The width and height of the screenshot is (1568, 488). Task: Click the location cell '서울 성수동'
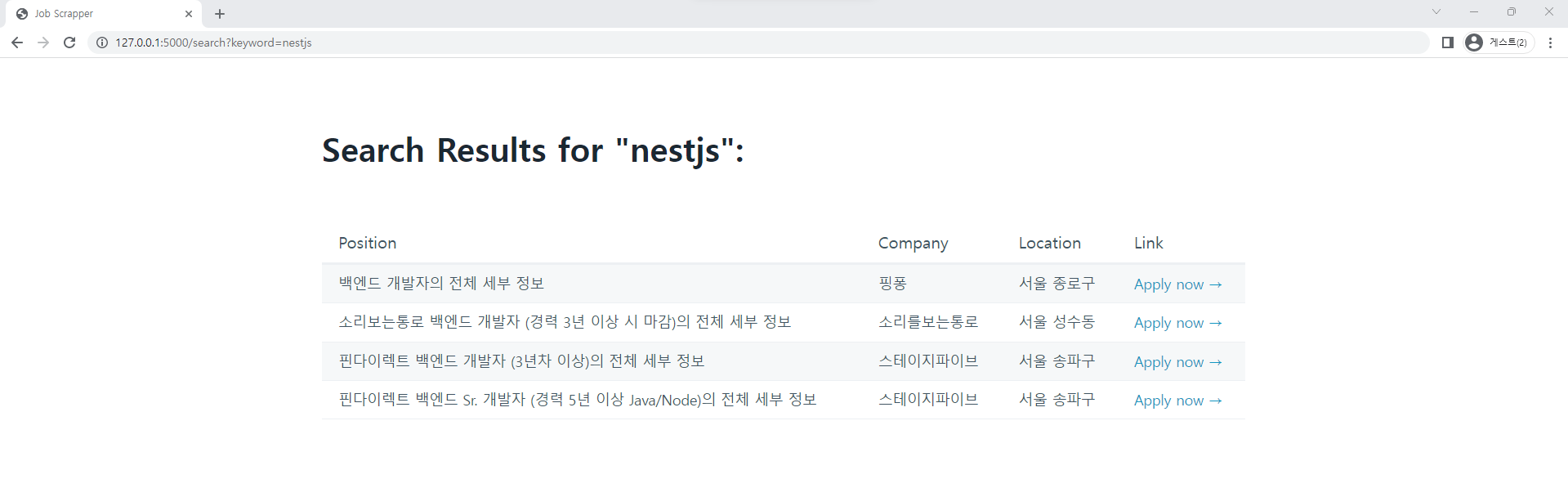1057,322
